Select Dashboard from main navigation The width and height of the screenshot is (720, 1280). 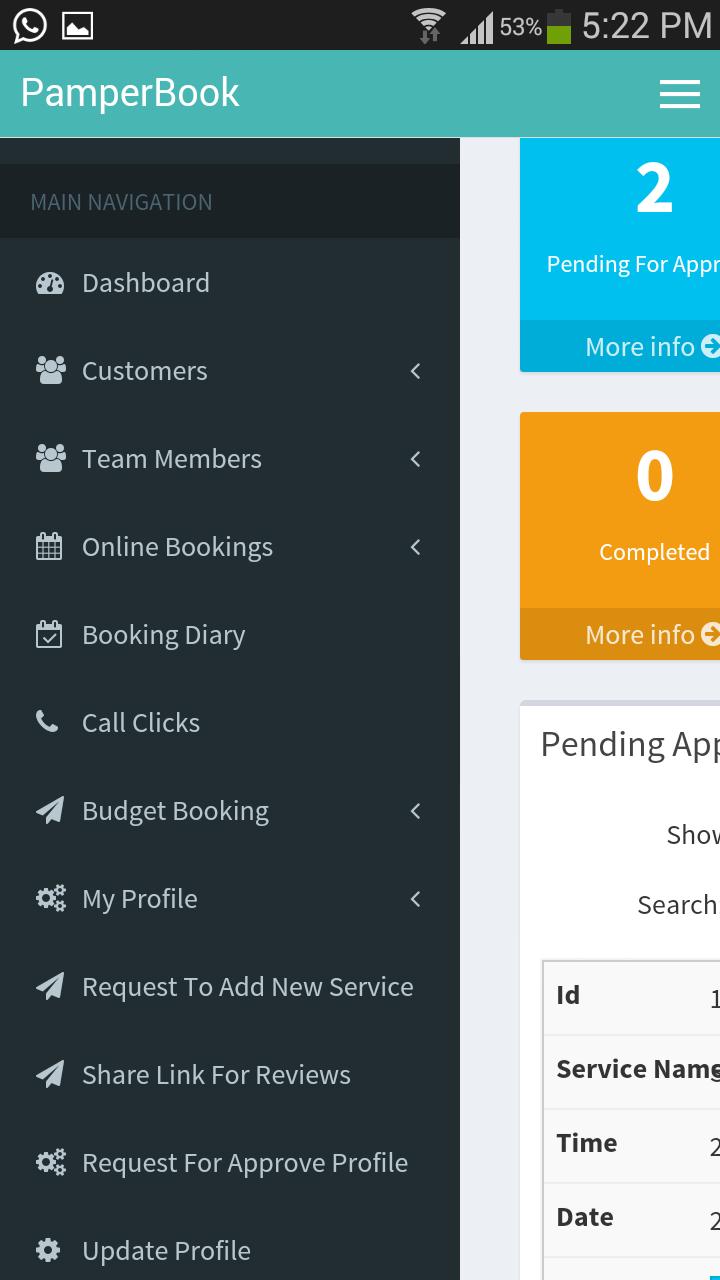click(x=145, y=283)
